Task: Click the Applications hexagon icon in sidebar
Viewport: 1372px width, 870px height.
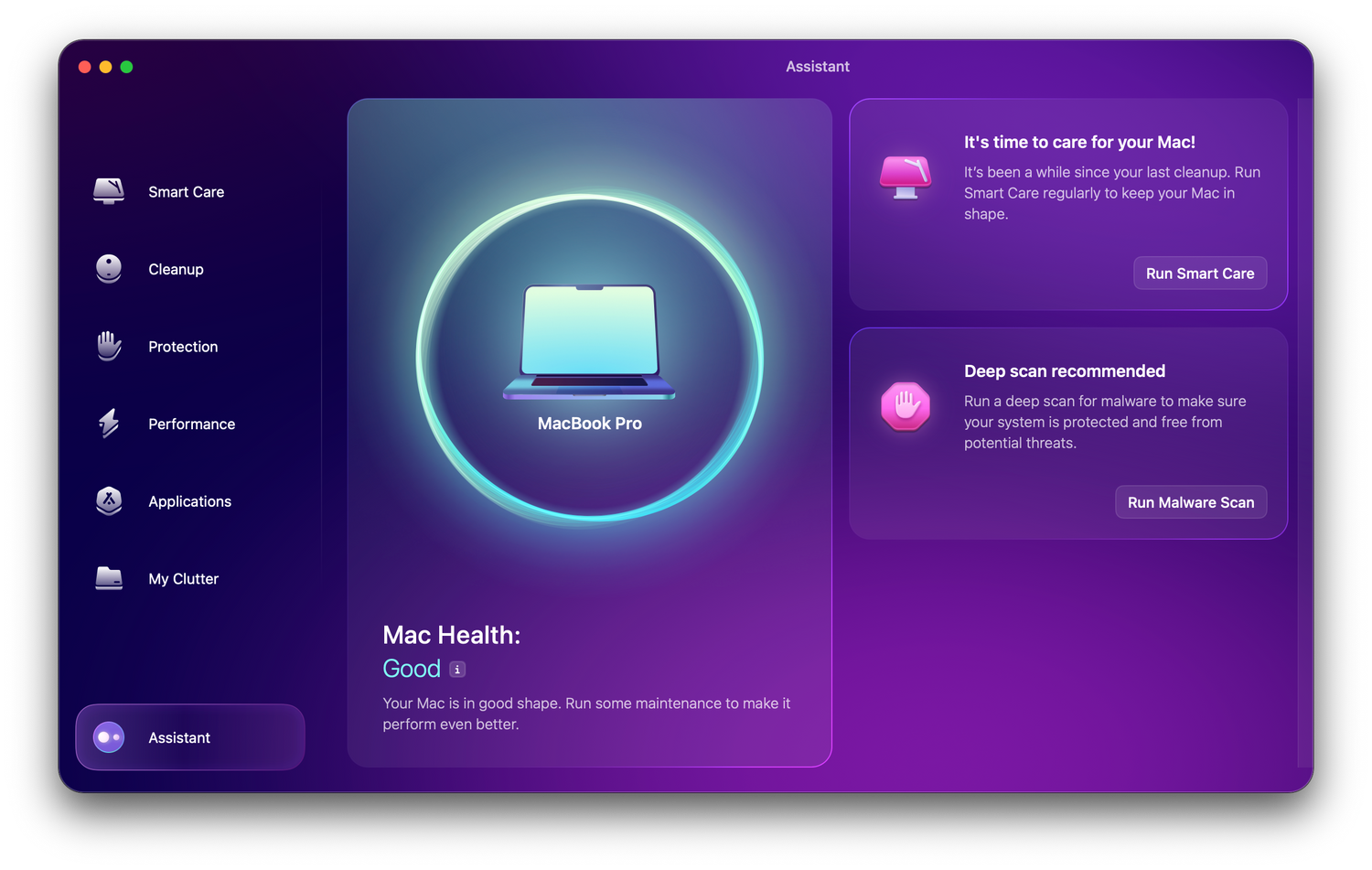Action: pos(109,501)
